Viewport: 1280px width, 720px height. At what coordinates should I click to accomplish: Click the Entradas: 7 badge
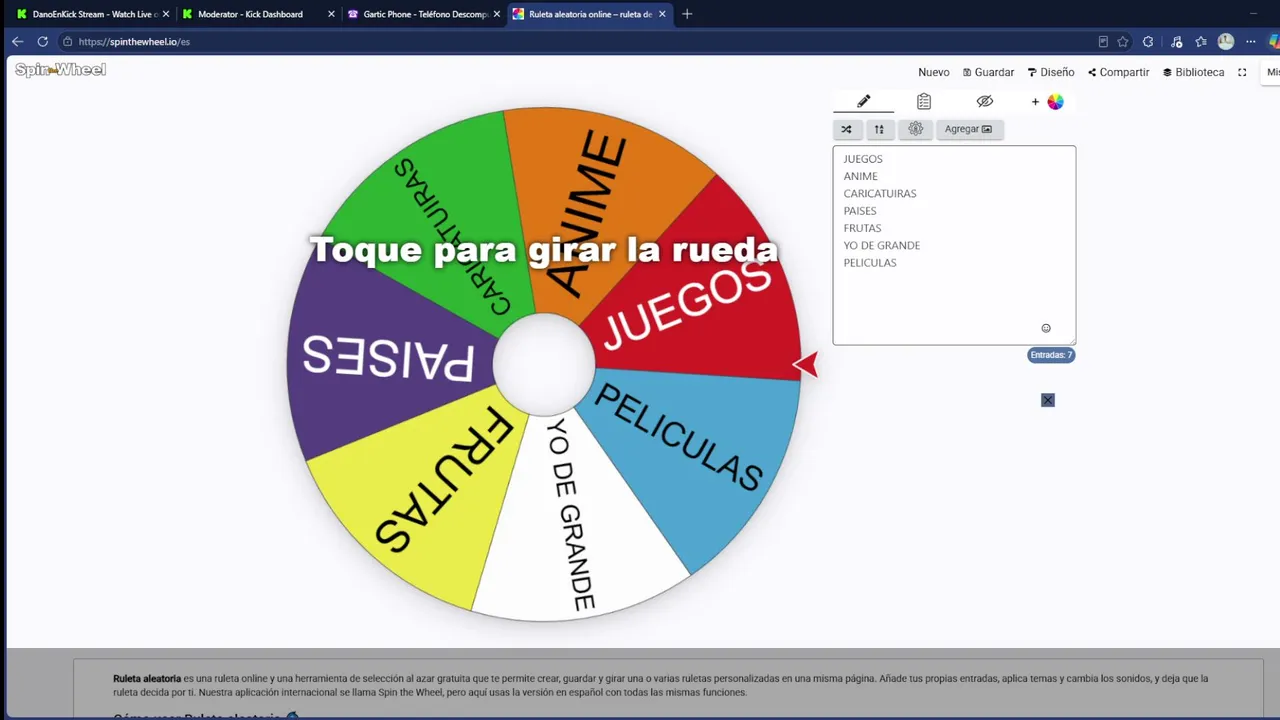point(1051,355)
